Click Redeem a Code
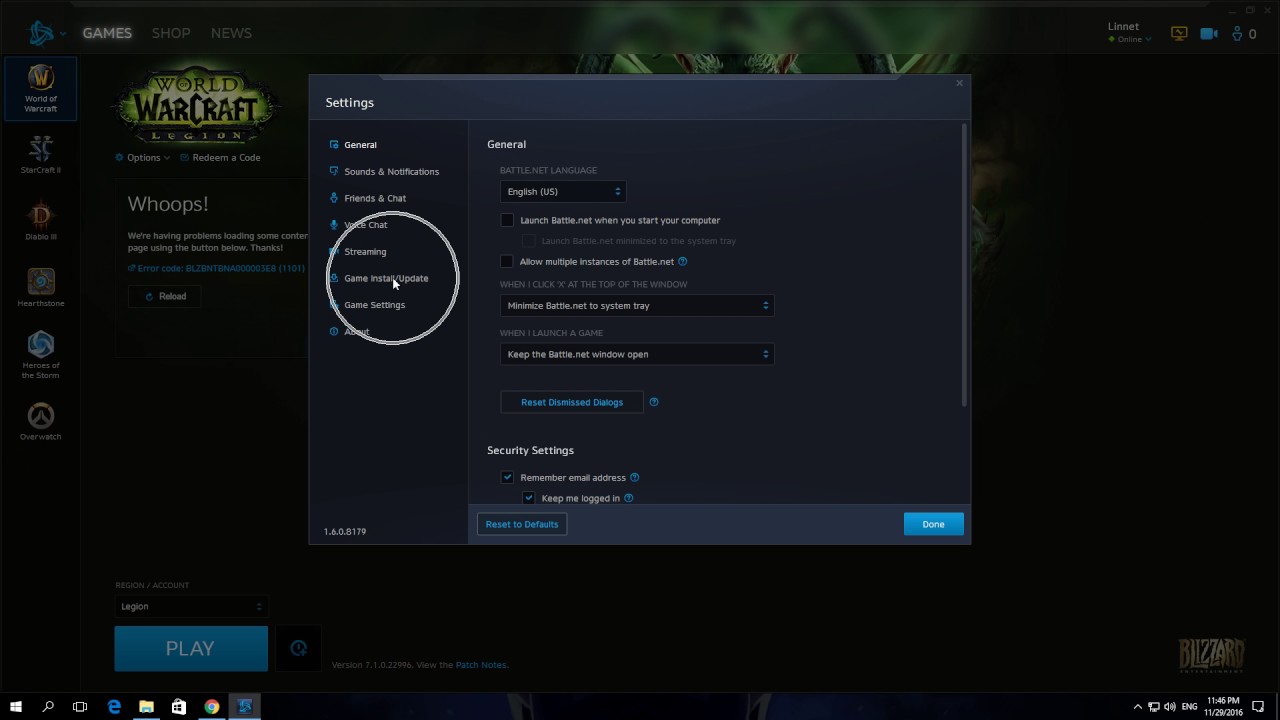 220,158
